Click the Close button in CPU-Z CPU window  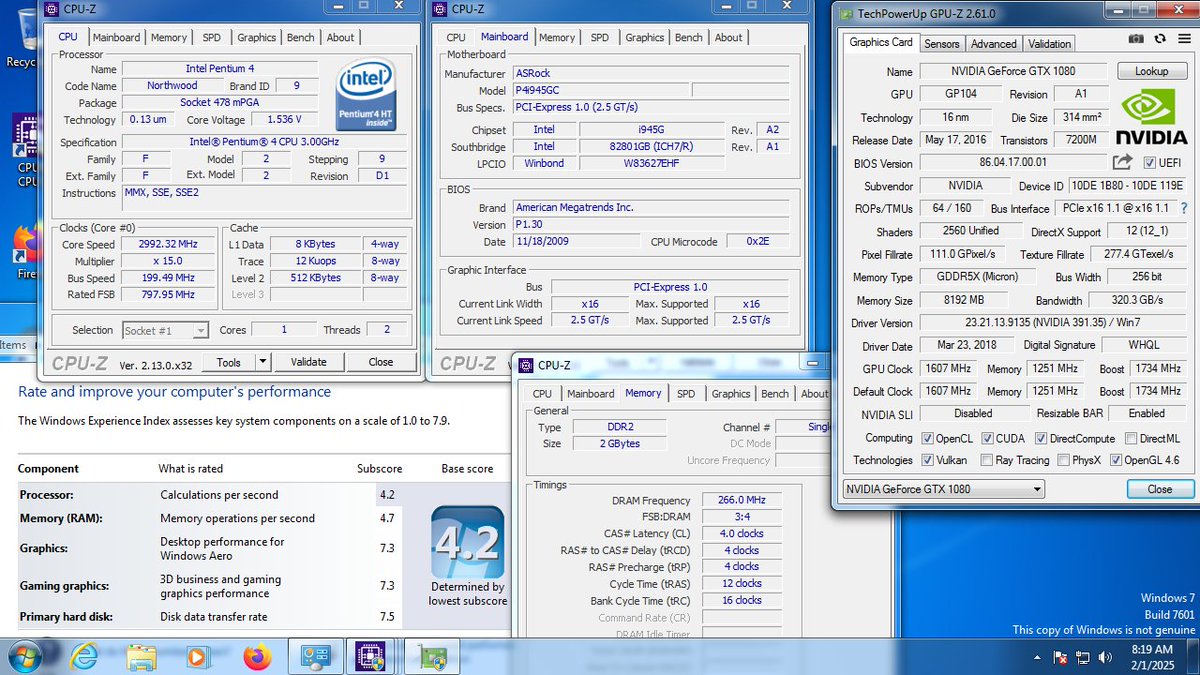(381, 362)
